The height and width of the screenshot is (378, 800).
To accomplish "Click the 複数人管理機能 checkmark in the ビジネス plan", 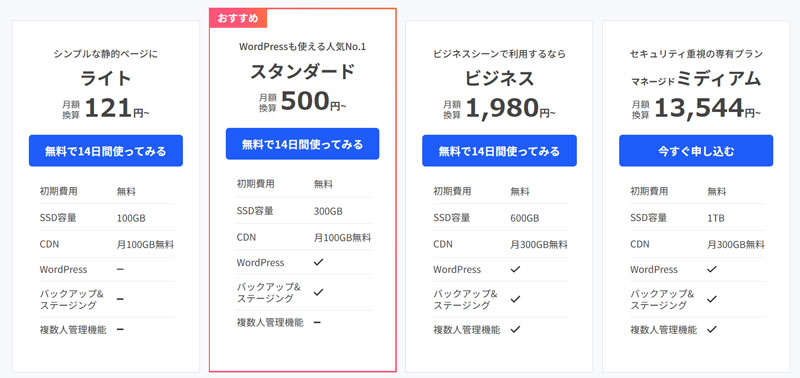I will (515, 329).
